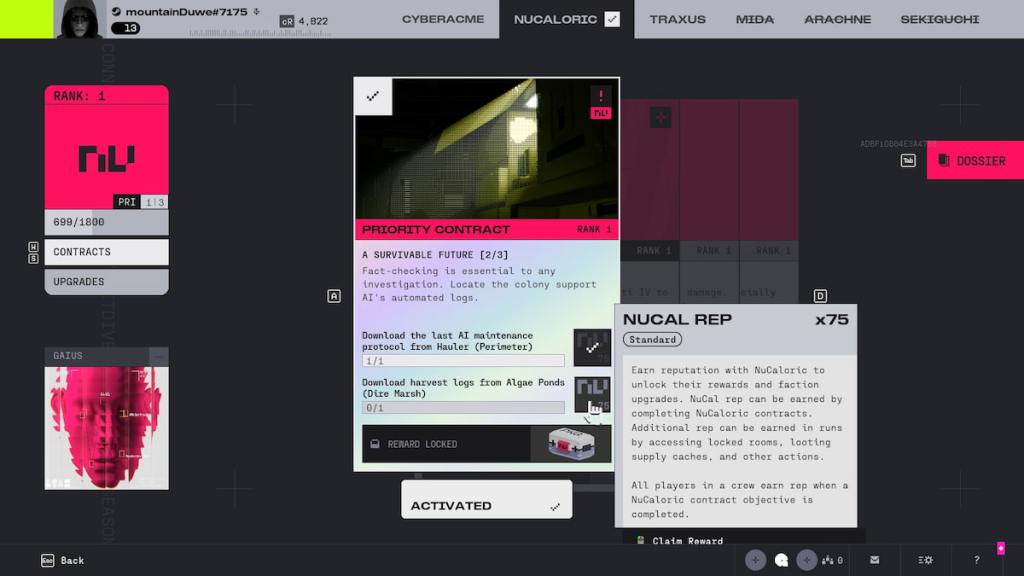Image resolution: width=1024 pixels, height=576 pixels.
Task: Open the UPGRADES section
Action: coord(106,282)
